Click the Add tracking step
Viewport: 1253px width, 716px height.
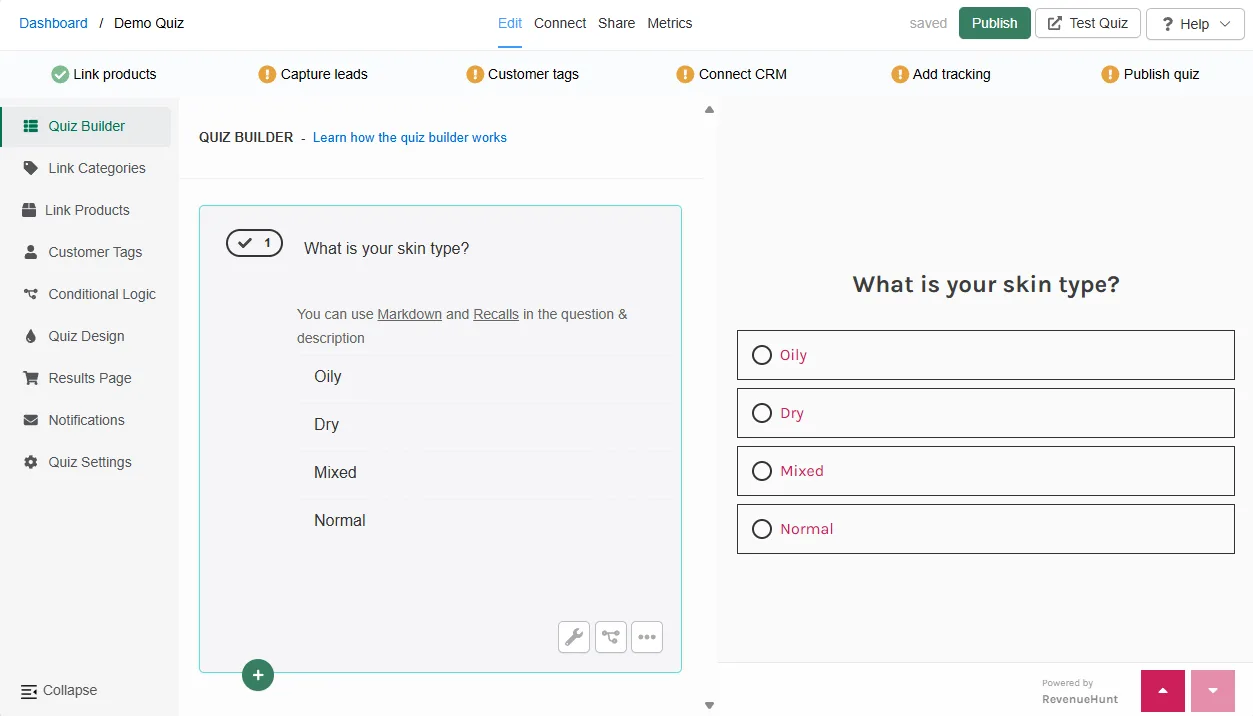[x=941, y=74]
